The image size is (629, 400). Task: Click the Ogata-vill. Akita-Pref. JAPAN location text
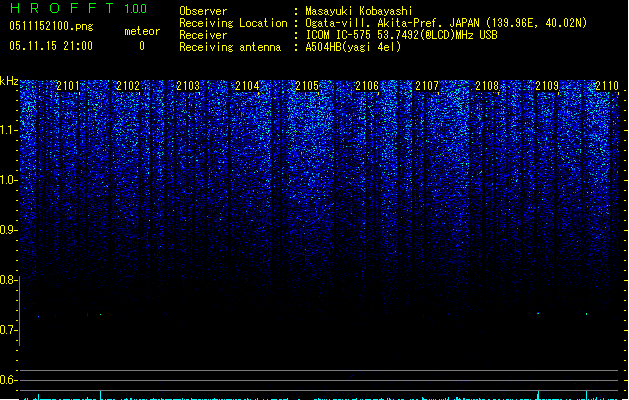pyautogui.click(x=446, y=23)
